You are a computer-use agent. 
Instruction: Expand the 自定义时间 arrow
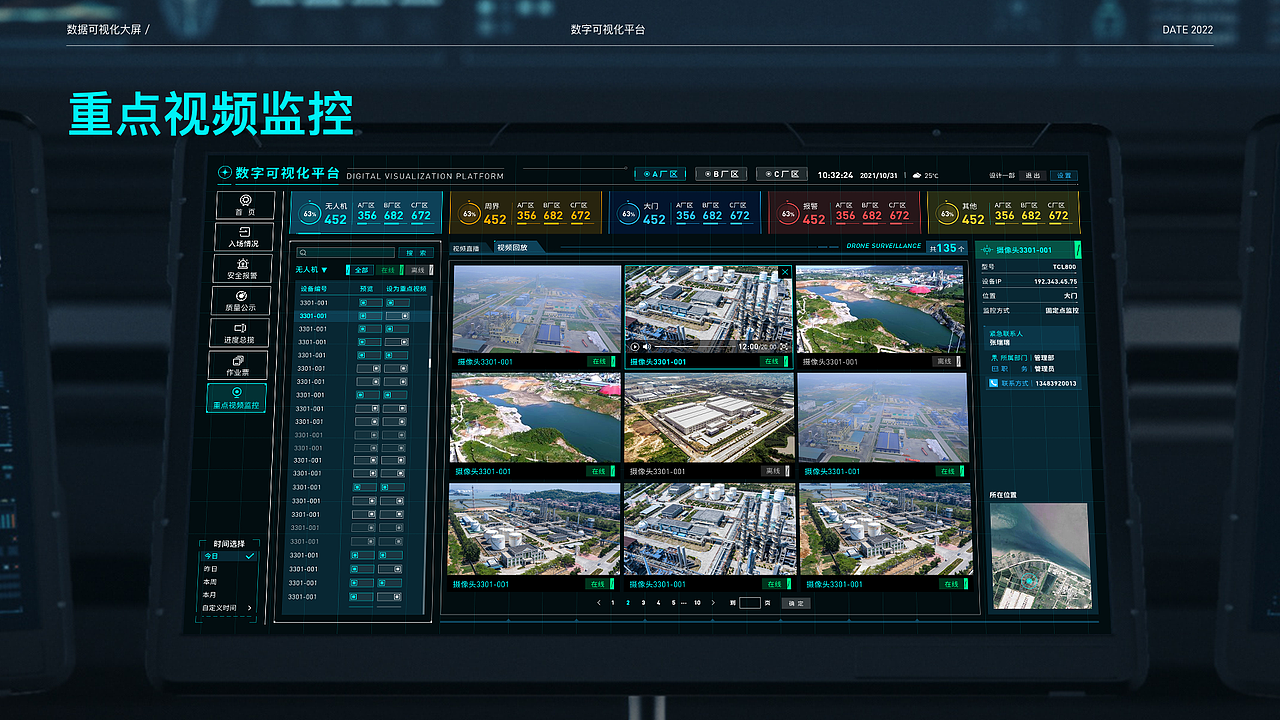pos(250,608)
